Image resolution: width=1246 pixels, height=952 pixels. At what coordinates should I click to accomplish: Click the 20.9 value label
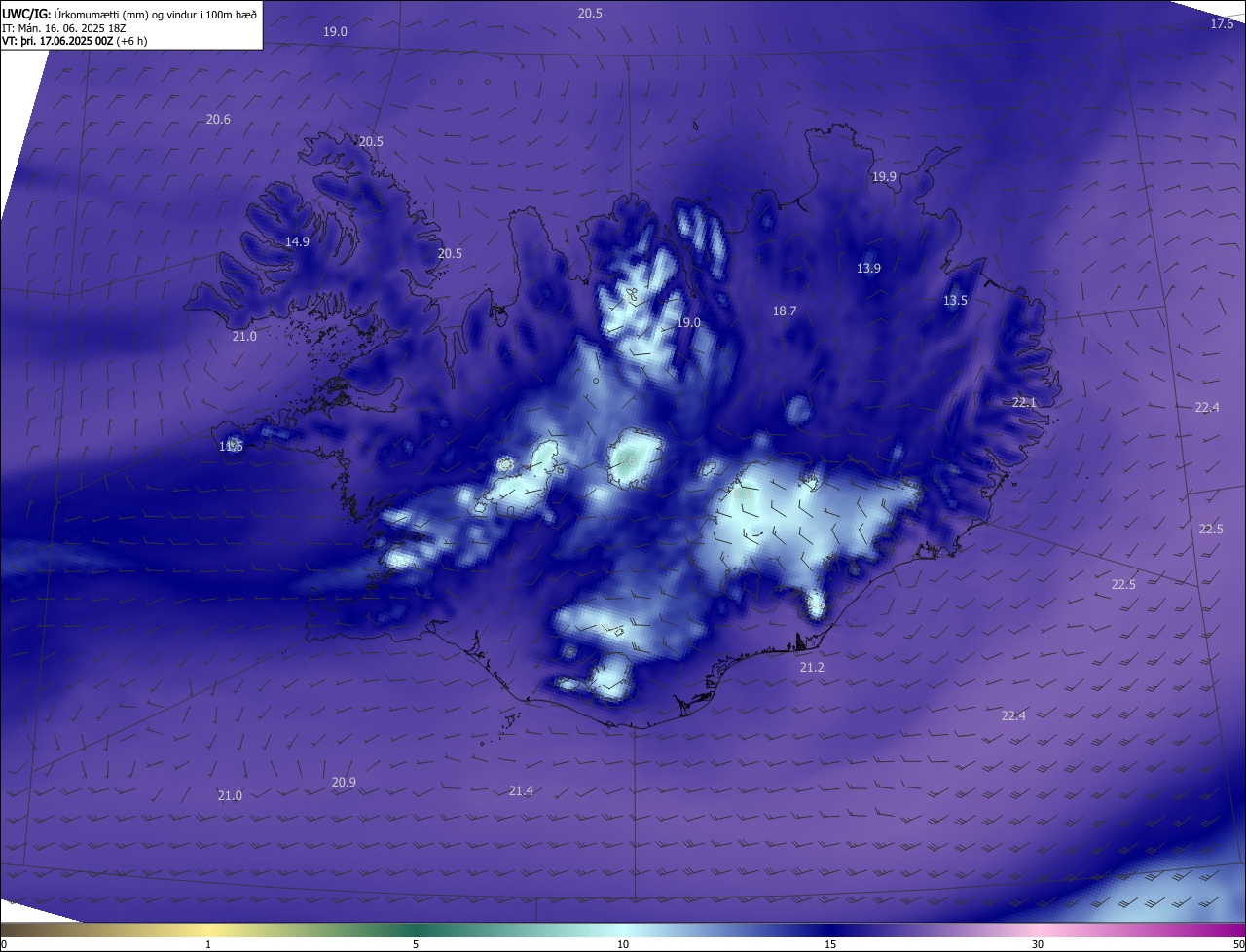344,783
